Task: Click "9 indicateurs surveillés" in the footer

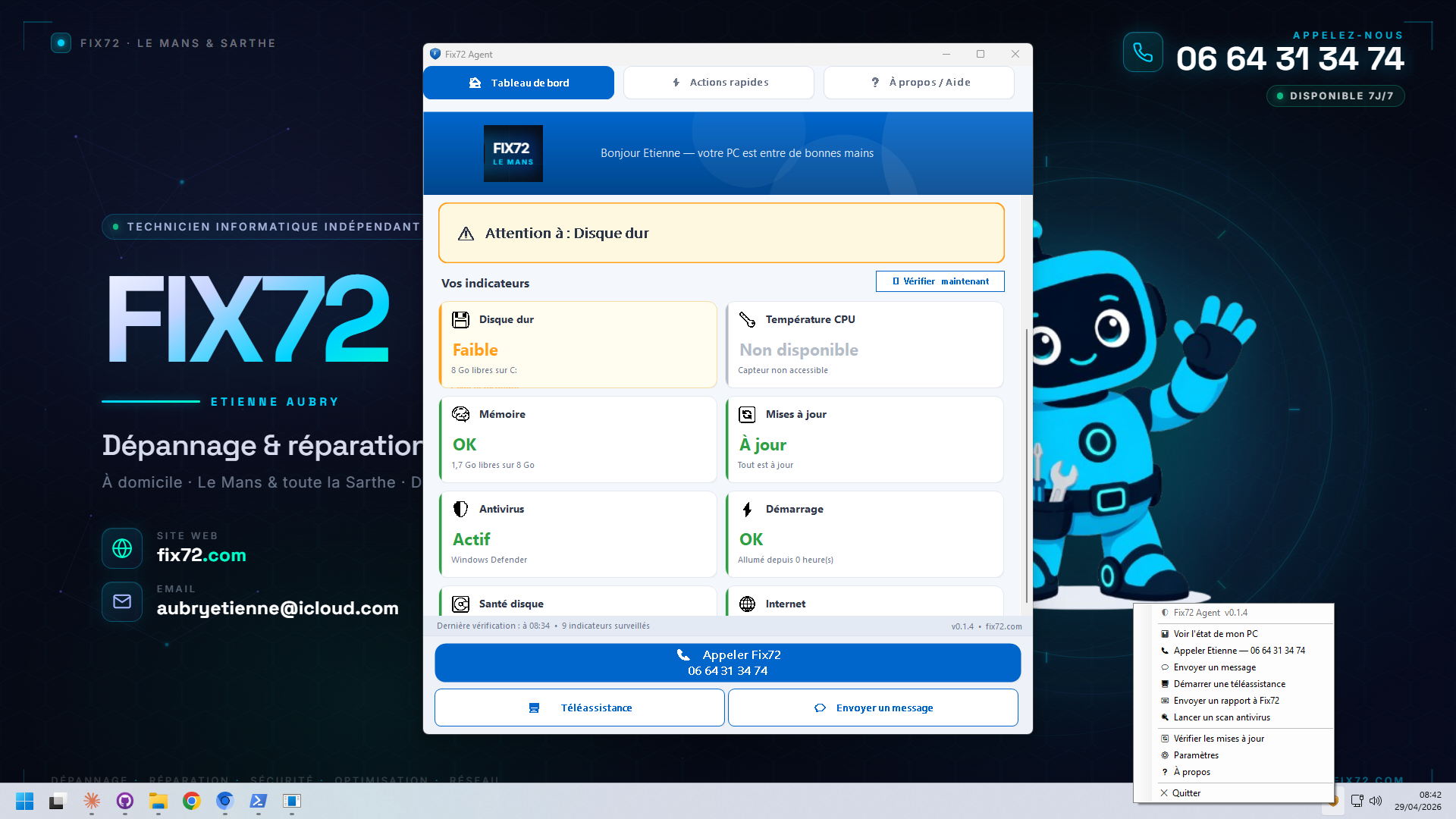Action: coord(606,626)
